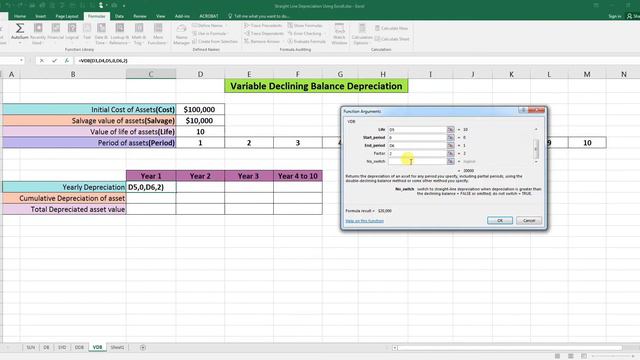Expand the Name Box dropdown
The height and width of the screenshot is (360, 640).
pos(21,60)
